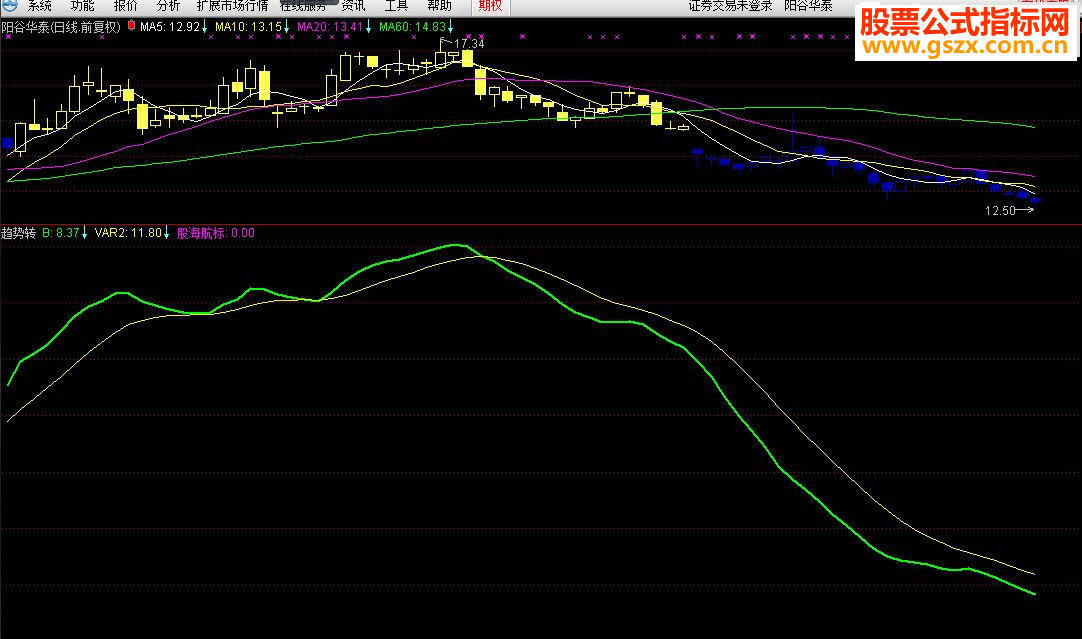The height and width of the screenshot is (639, 1082).
Task: Click the 证券交易未登录 status text
Action: [x=730, y=6]
